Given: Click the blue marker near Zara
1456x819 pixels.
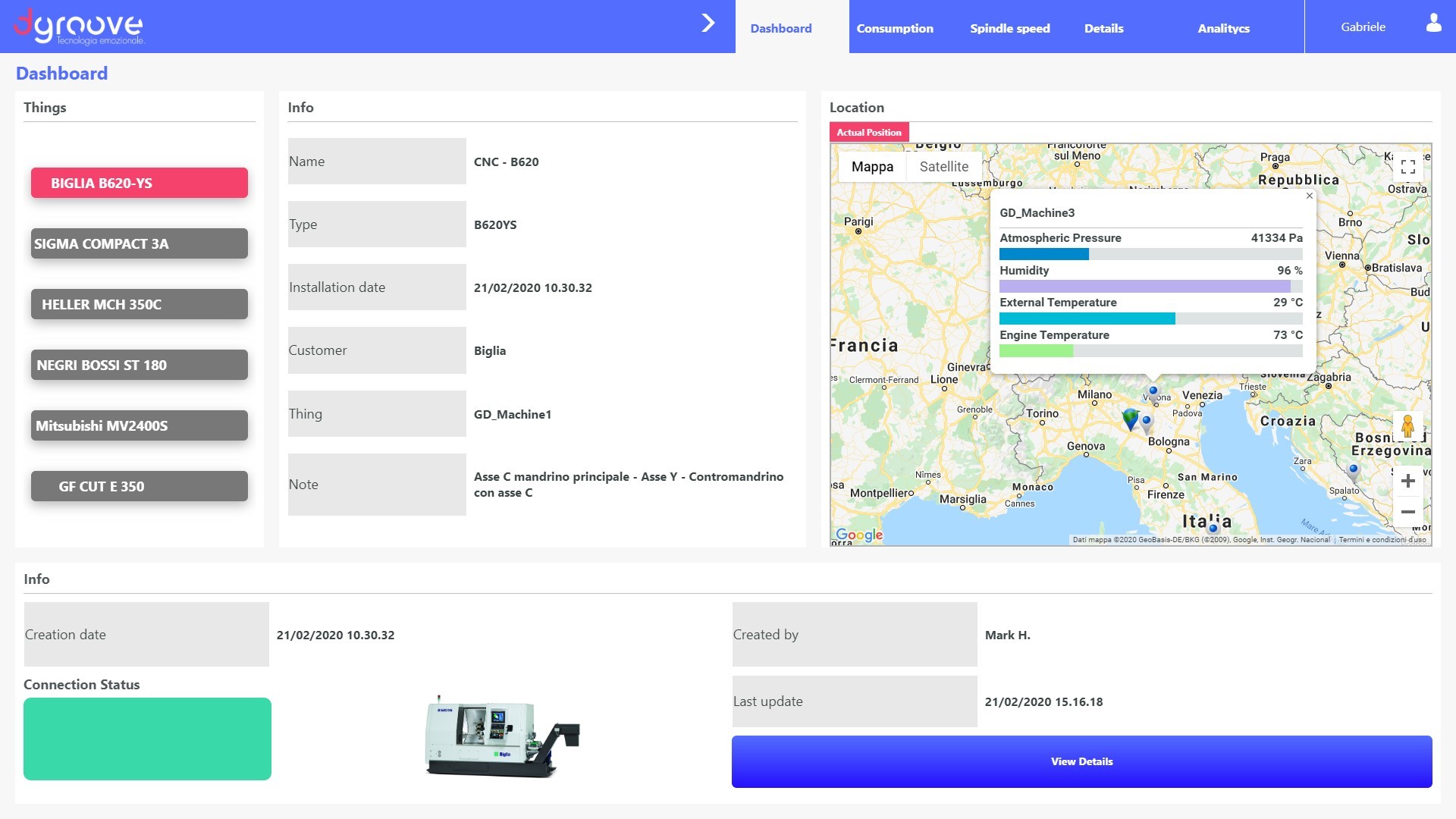Looking at the screenshot, I should (x=1354, y=471).
